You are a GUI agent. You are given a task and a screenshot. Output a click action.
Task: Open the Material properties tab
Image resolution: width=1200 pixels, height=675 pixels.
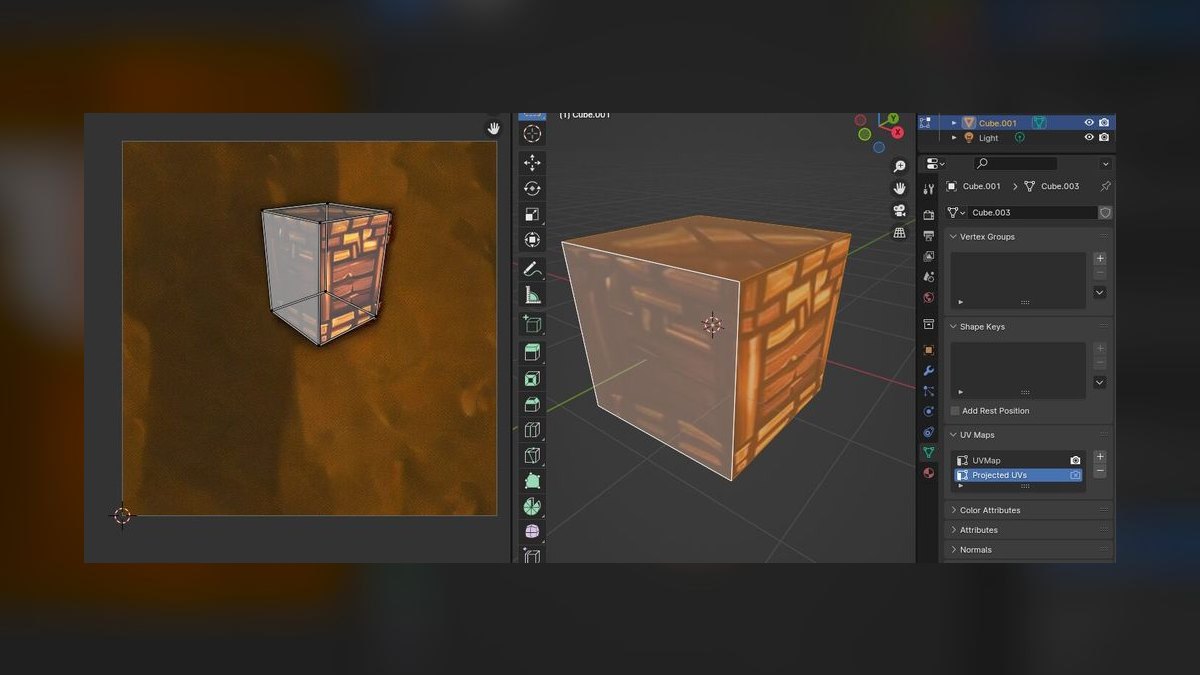click(929, 473)
